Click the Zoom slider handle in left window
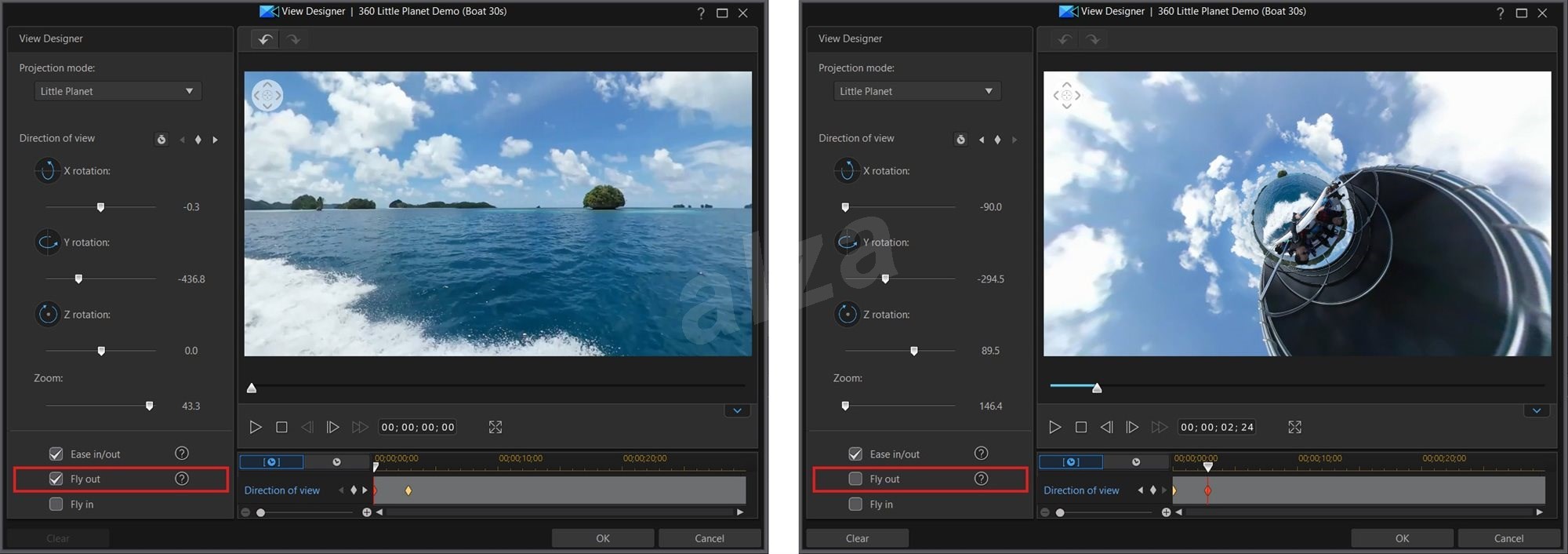Image resolution: width=1568 pixels, height=554 pixels. click(149, 406)
